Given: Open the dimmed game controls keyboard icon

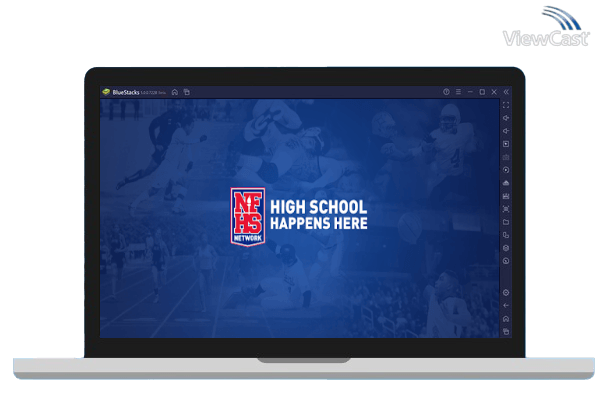Looking at the screenshot, I should (506, 157).
